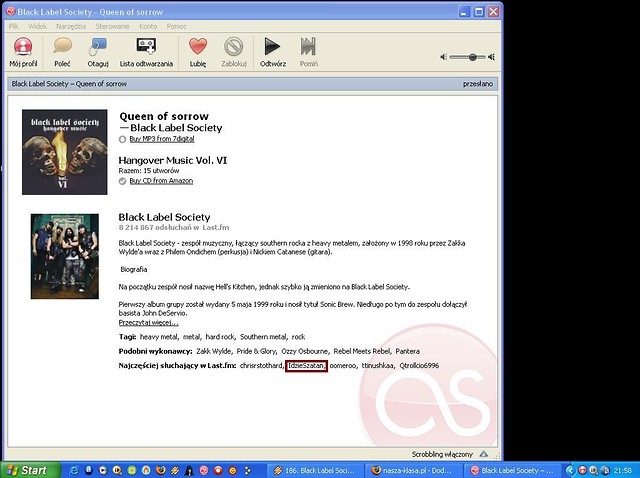Open similar artist Pantera
This screenshot has height=478, width=640.
point(407,351)
